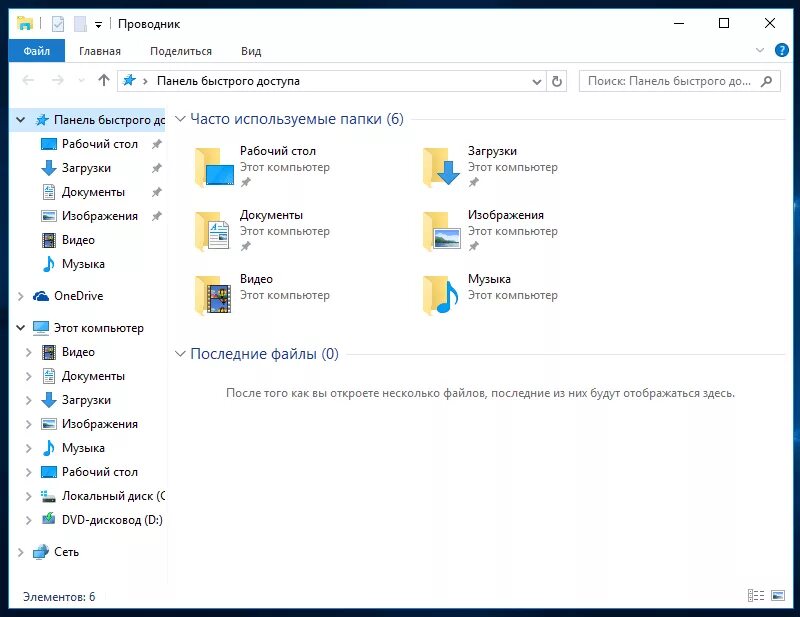
Task: Expand the OneDrive node
Action: point(20,296)
